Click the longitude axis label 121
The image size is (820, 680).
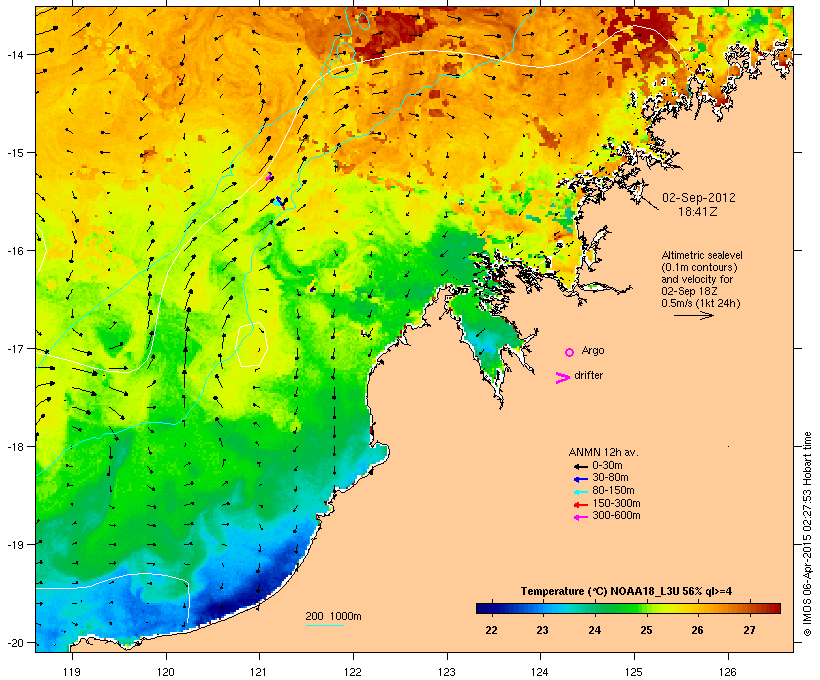(x=259, y=672)
